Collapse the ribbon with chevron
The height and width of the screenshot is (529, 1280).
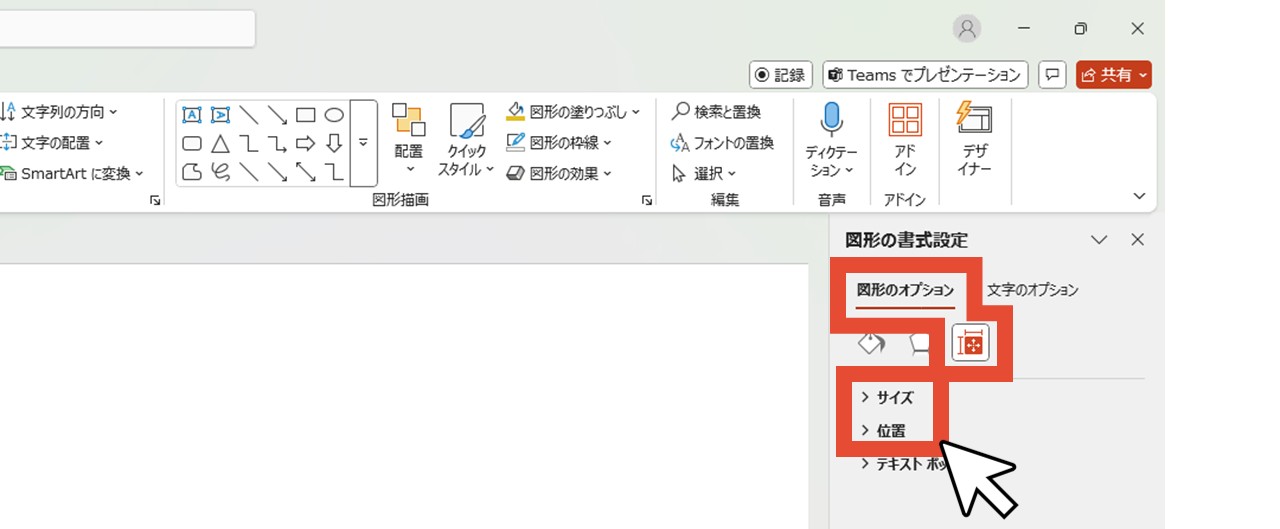click(x=1140, y=196)
